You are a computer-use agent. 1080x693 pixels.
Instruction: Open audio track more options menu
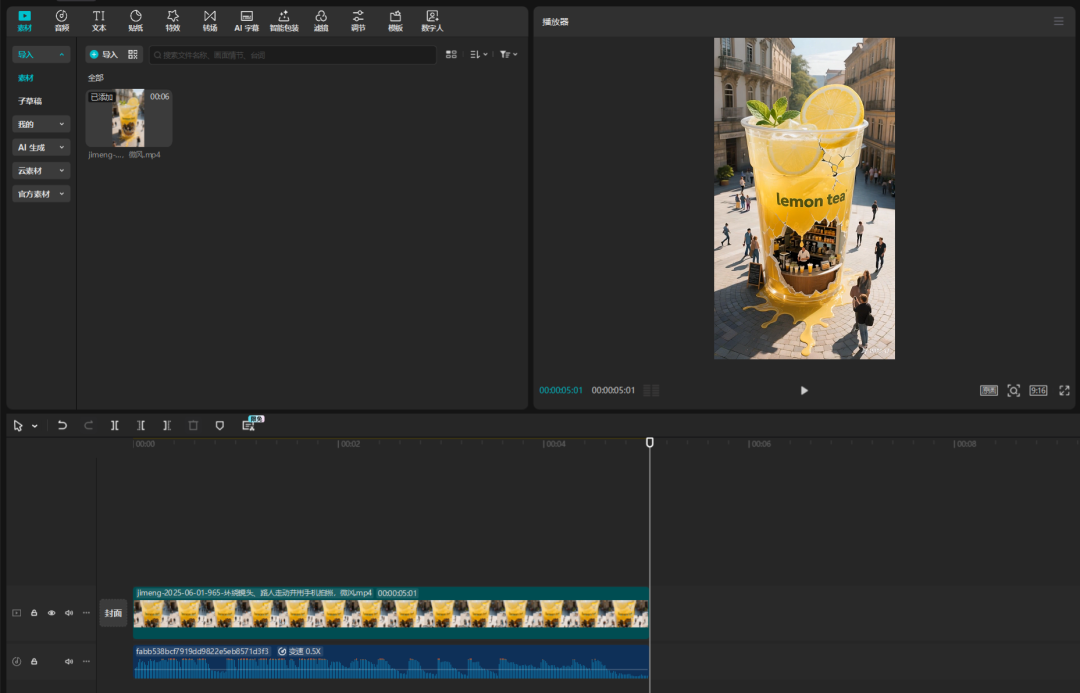[x=86, y=661]
